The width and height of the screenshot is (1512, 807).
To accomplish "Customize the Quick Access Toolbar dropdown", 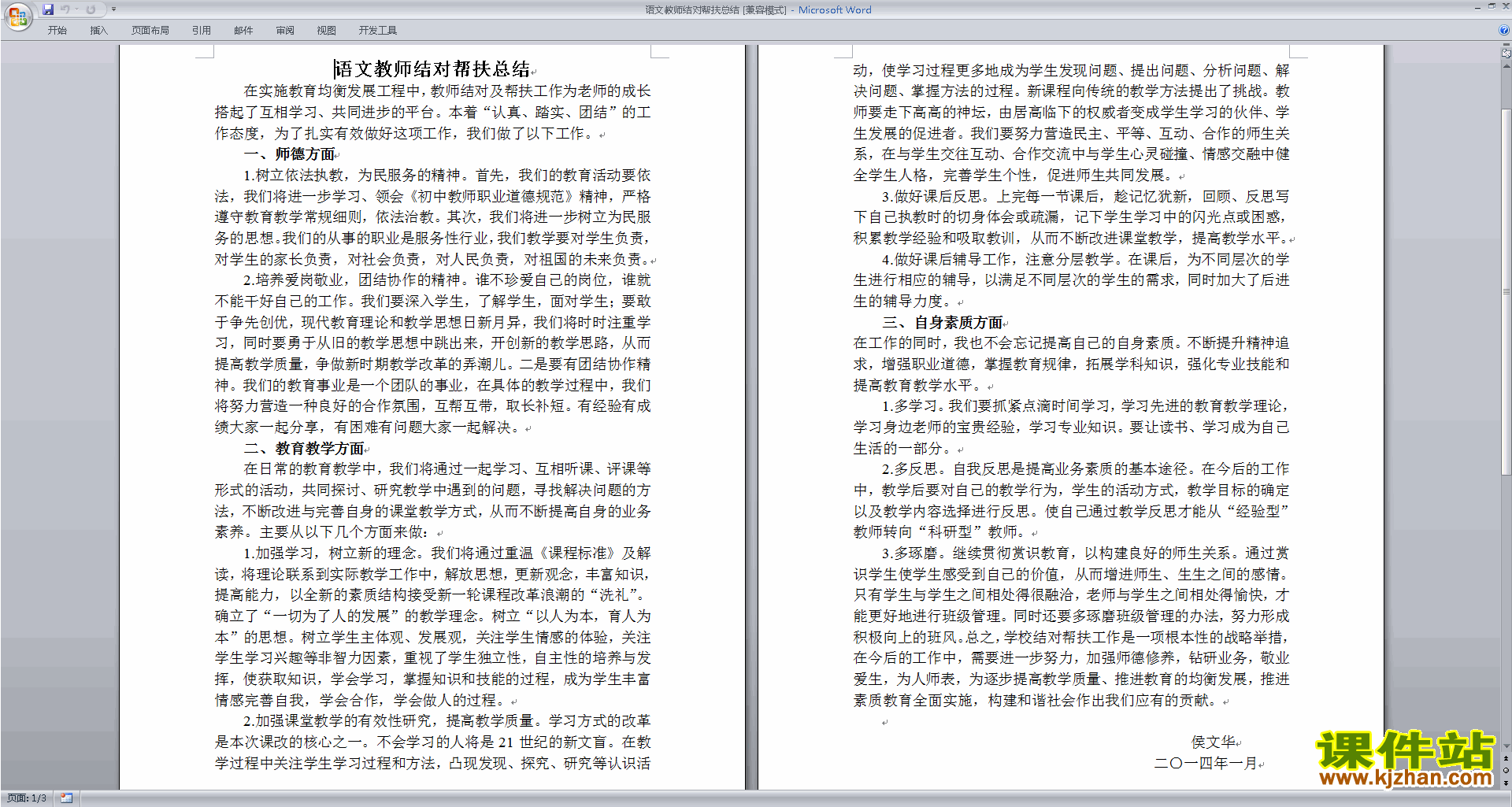I will (113, 9).
